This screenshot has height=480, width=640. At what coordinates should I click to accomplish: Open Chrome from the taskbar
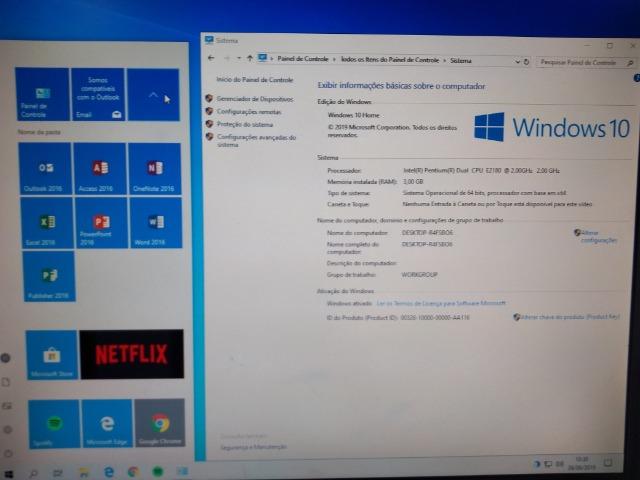click(x=133, y=472)
